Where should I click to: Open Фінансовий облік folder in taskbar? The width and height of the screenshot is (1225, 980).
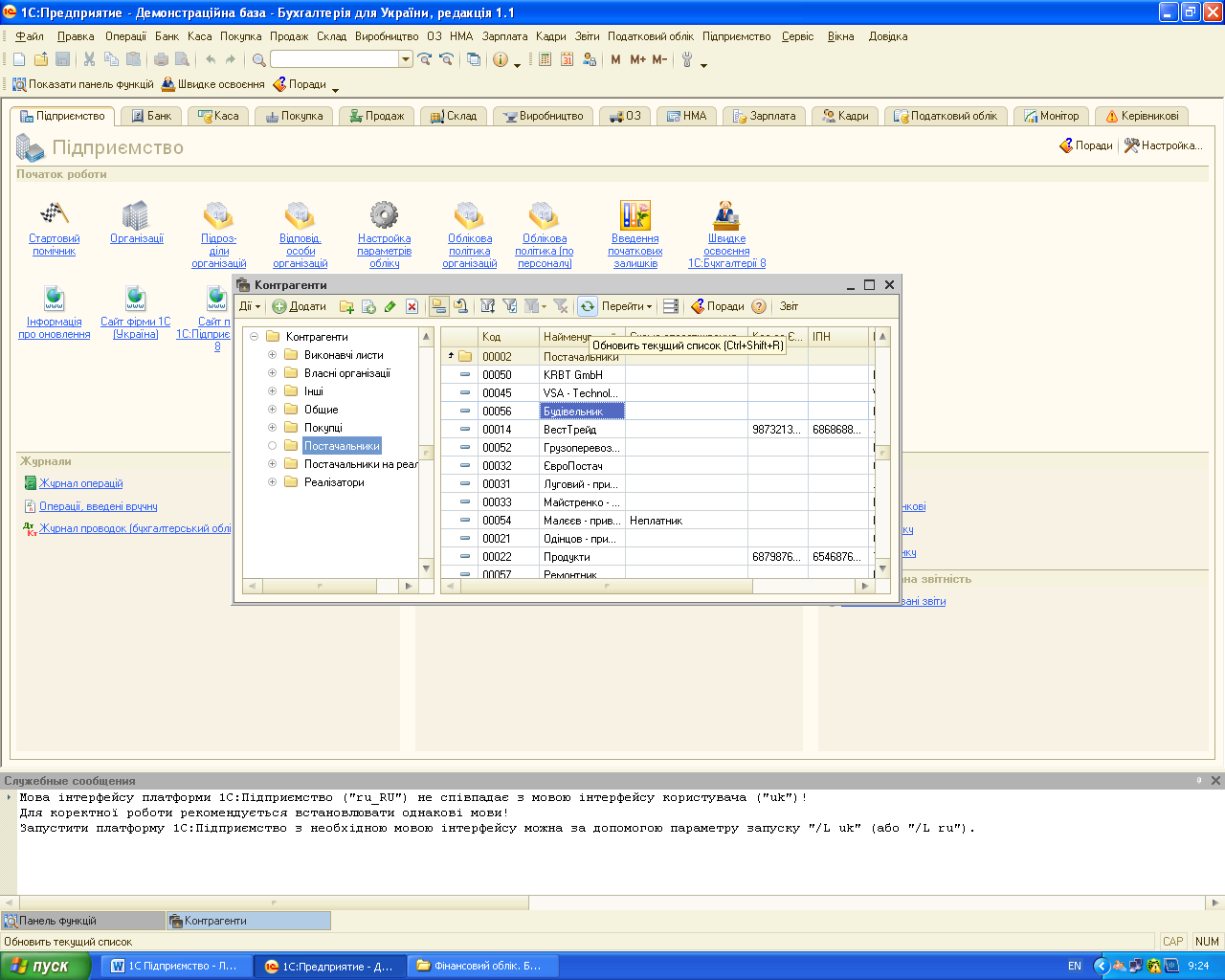pyautogui.click(x=483, y=966)
